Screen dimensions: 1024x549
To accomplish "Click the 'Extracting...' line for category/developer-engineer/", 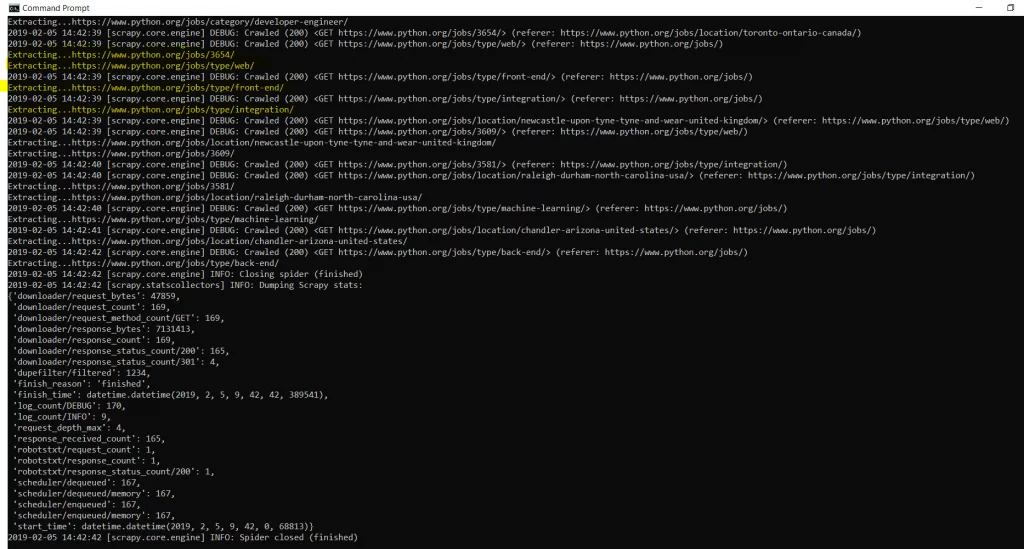I will (178, 22).
